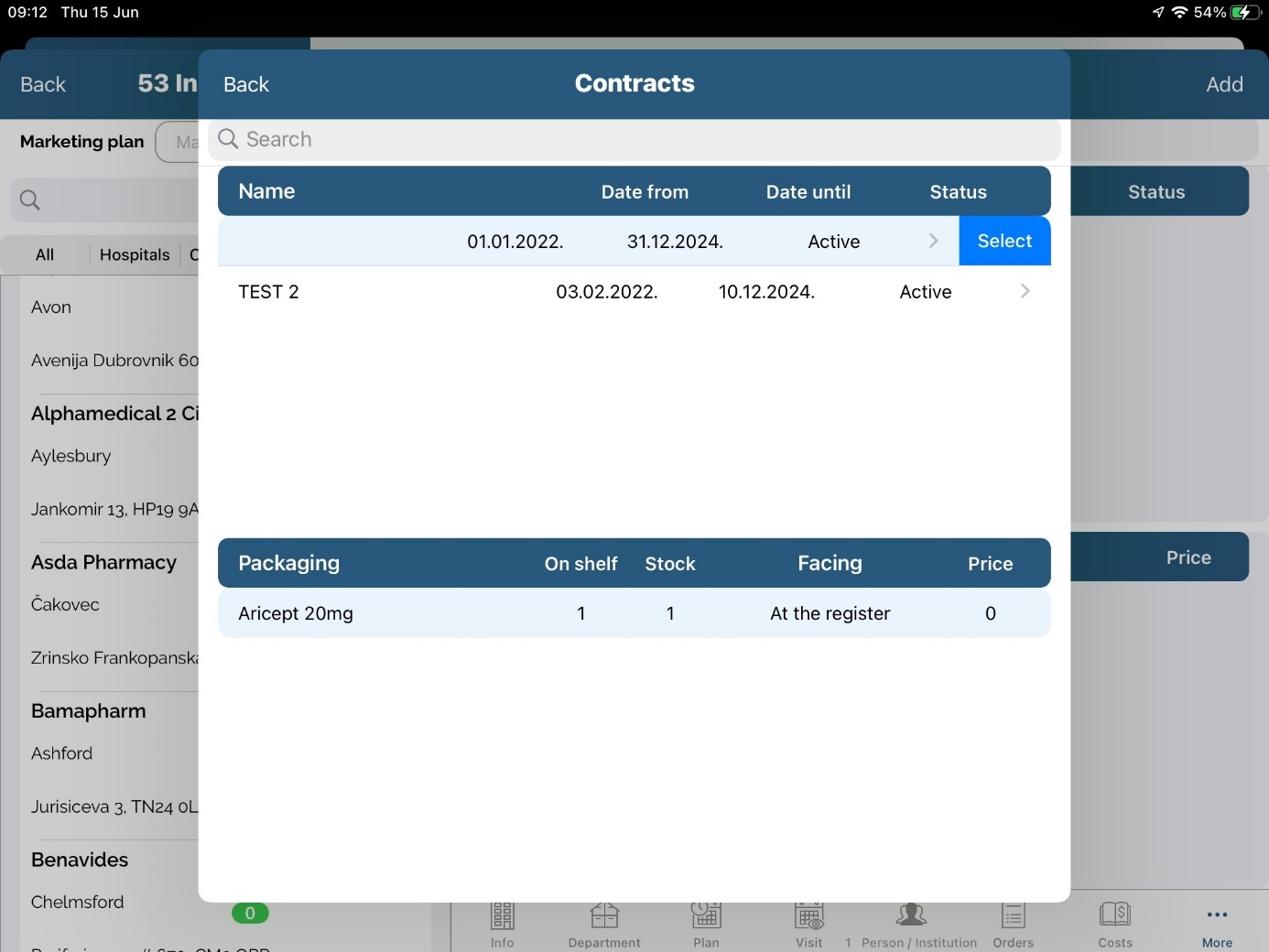Select the Aricept 20mg packaging row
1269x952 pixels.
click(x=634, y=613)
